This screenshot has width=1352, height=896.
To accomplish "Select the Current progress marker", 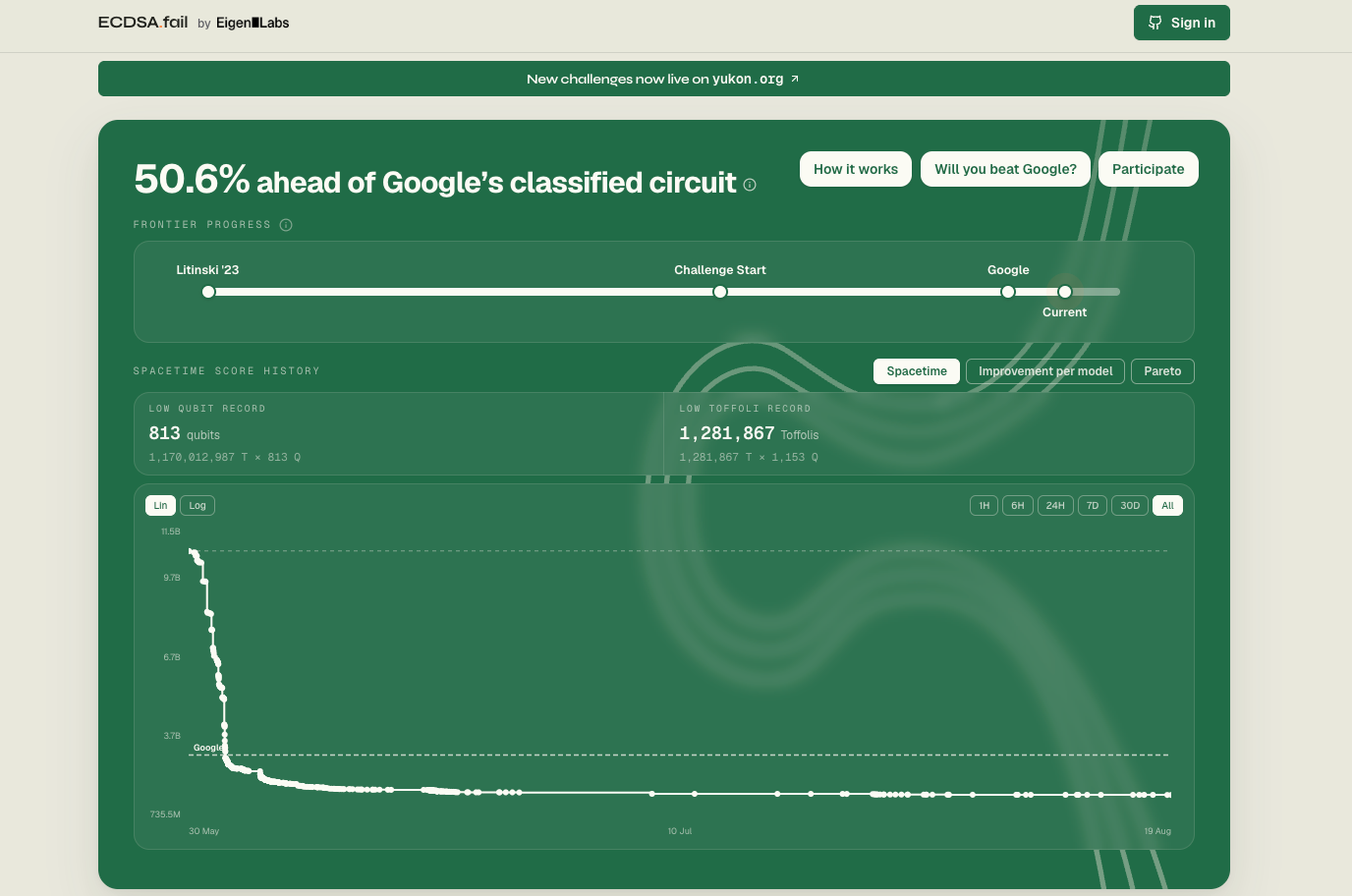I will coord(1065,292).
